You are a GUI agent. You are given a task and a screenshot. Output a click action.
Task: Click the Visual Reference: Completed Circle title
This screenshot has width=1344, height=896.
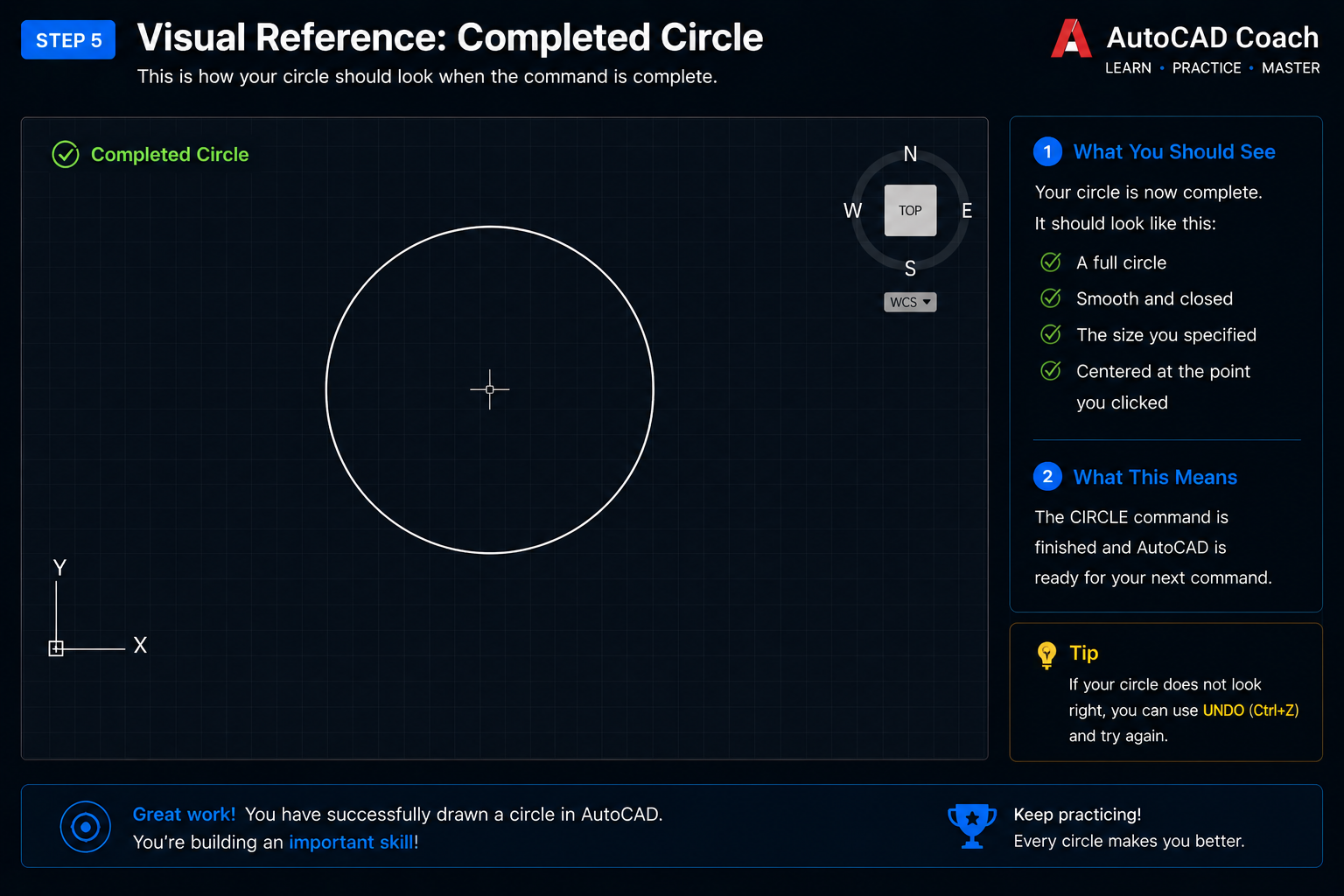(450, 38)
